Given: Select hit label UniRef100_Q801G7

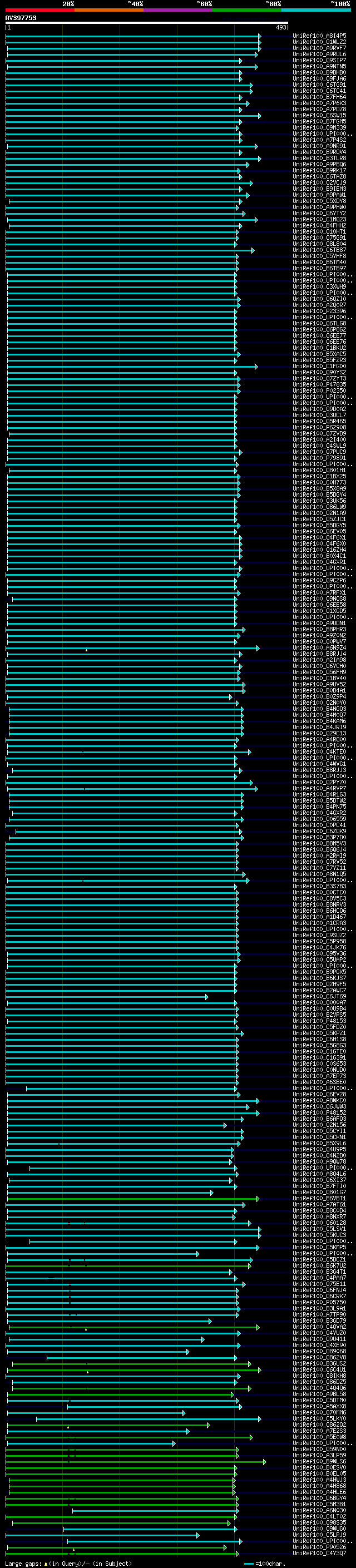Looking at the screenshot, I should click(x=319, y=1192).
